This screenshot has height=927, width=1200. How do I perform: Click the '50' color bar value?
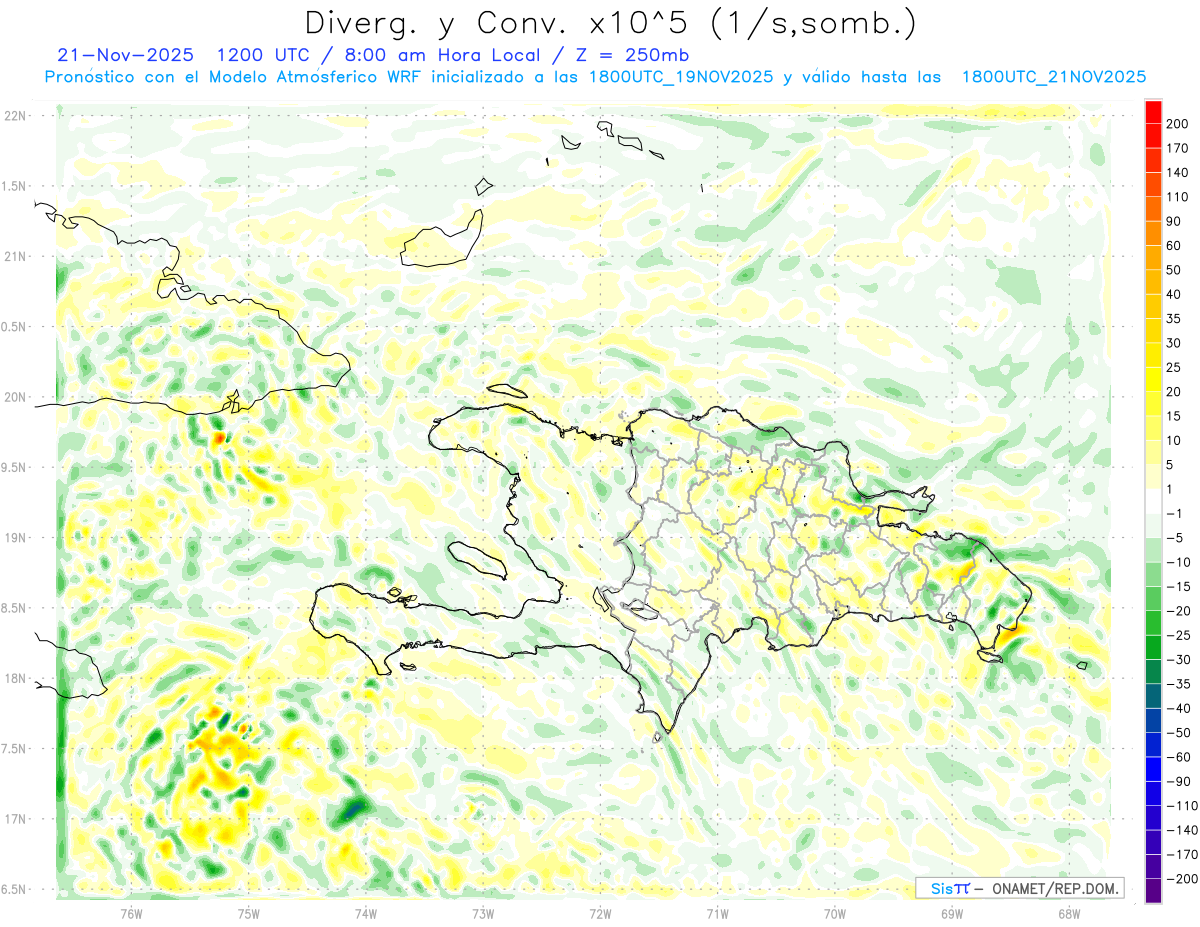1174,270
